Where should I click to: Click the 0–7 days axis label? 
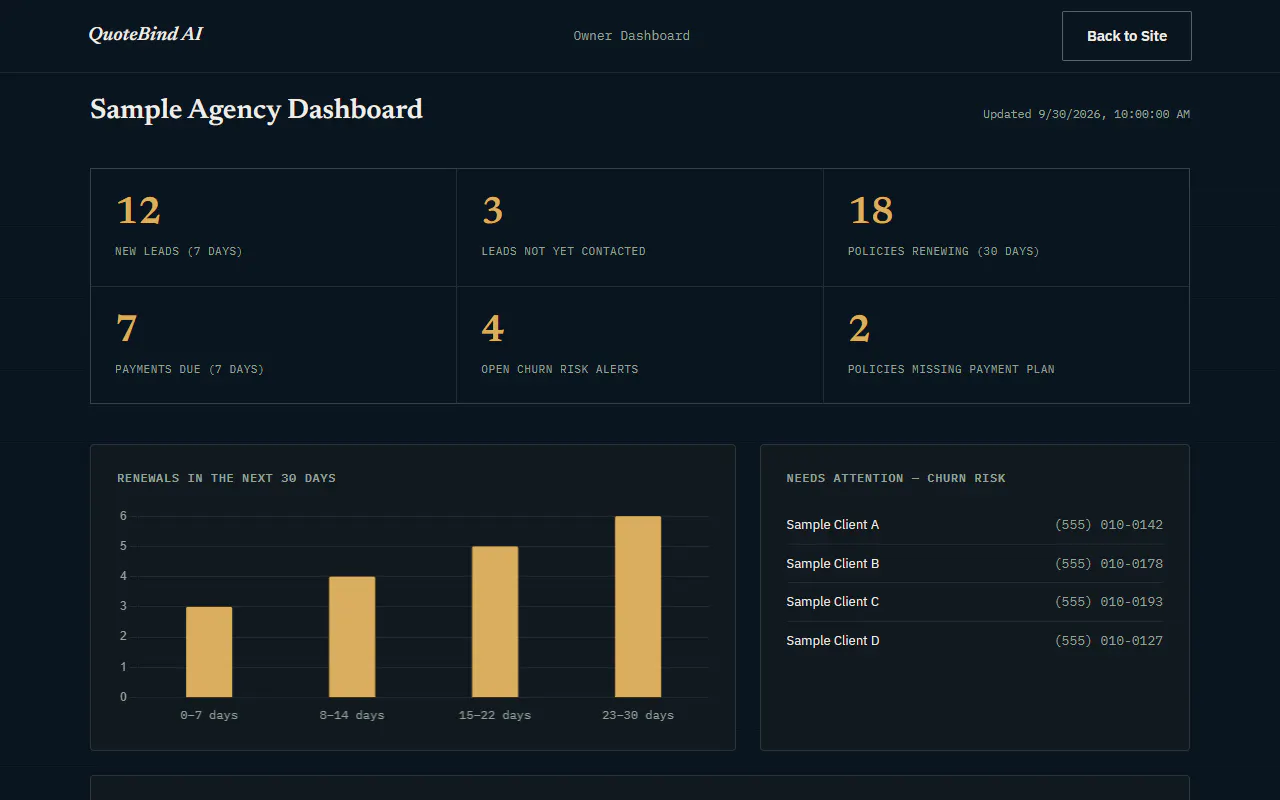[x=209, y=715]
